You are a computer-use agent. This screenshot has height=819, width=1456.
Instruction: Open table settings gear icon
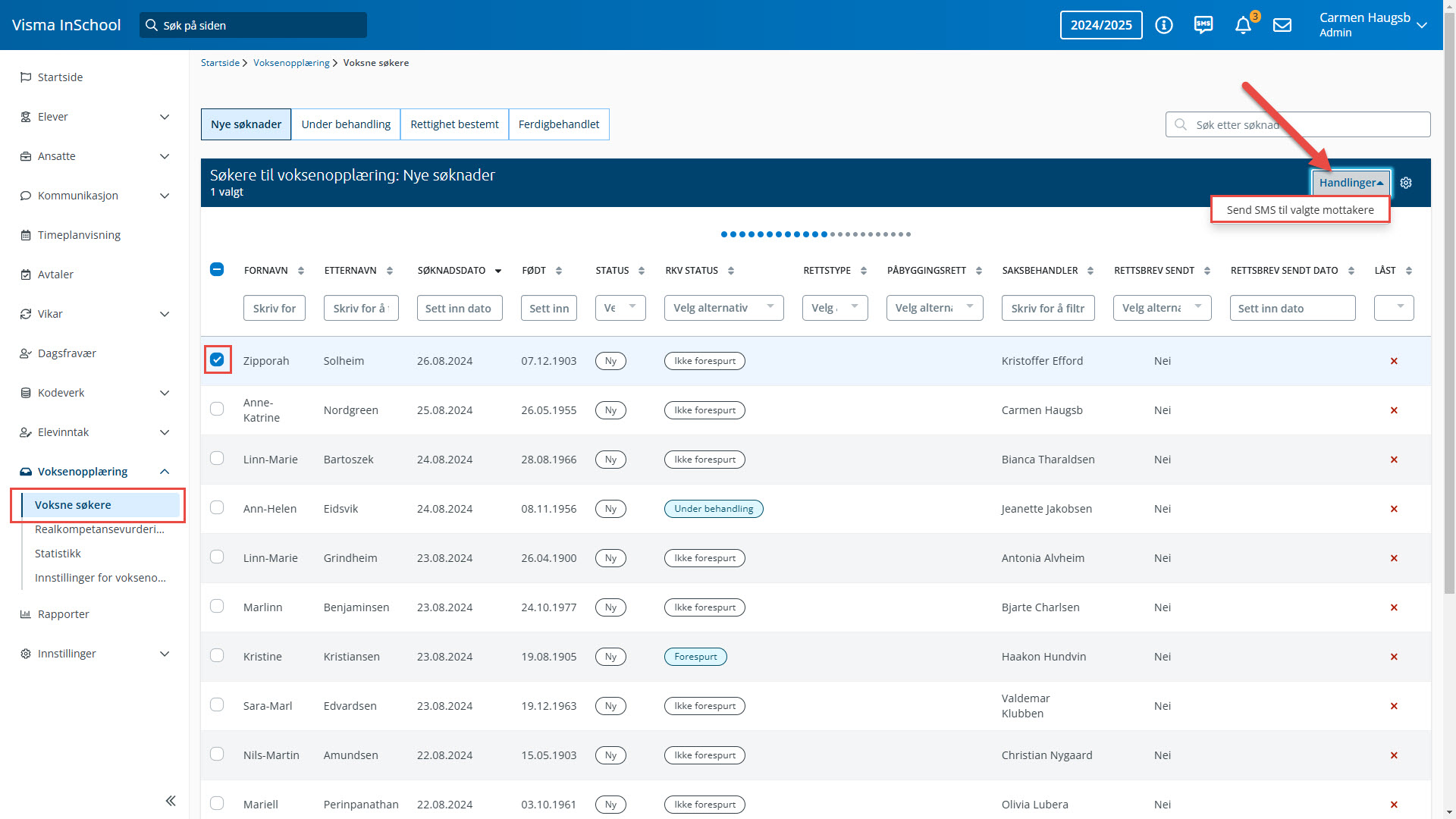(x=1406, y=183)
